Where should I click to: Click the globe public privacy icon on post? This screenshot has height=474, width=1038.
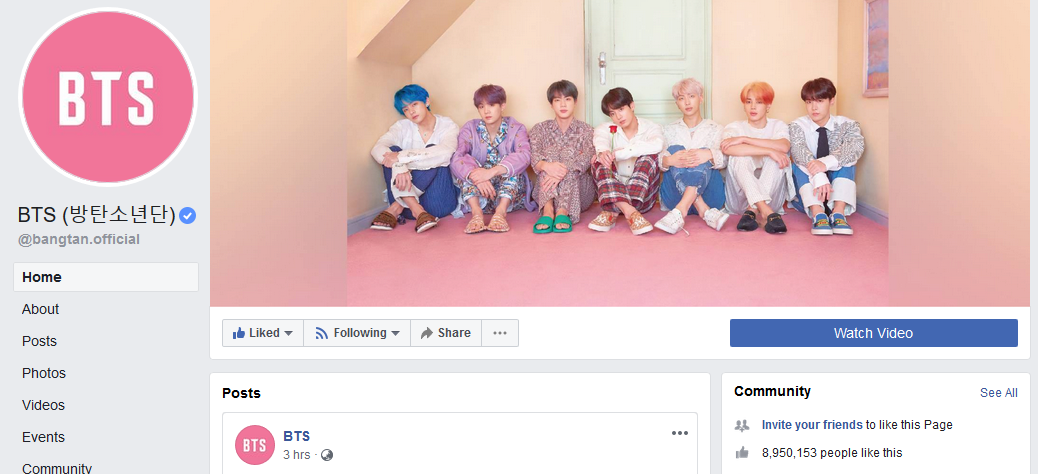pos(326,455)
